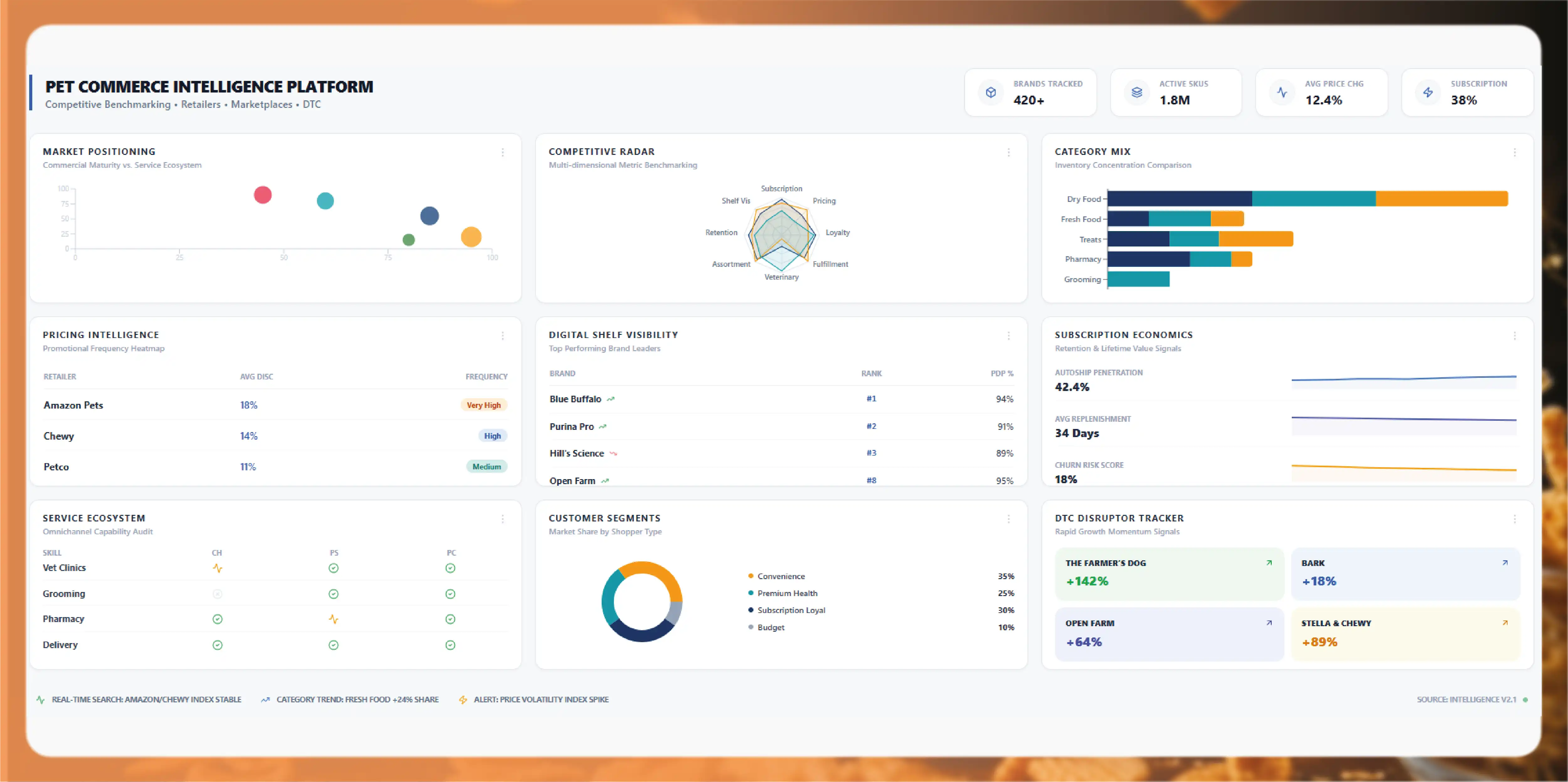Click Pharmacy PC check icon
Screen dimensions: 1568x782
(x=451, y=619)
